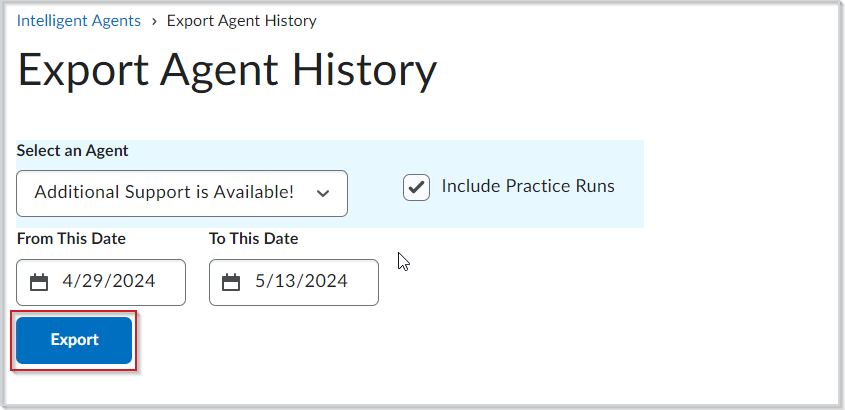Click Export Agent History breadcrumb text
The image size is (845, 410).
click(x=241, y=21)
